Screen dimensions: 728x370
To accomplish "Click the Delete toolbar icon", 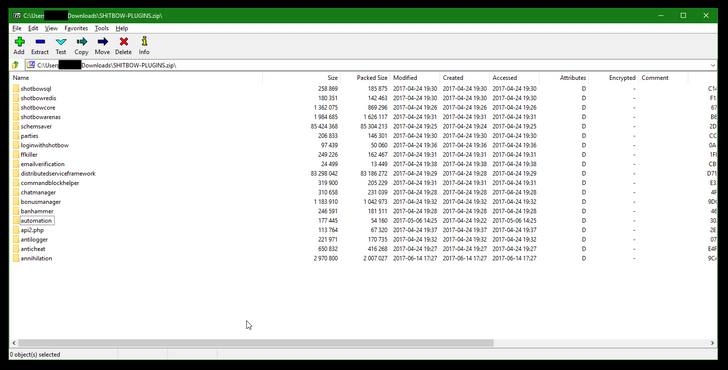I will click(124, 42).
